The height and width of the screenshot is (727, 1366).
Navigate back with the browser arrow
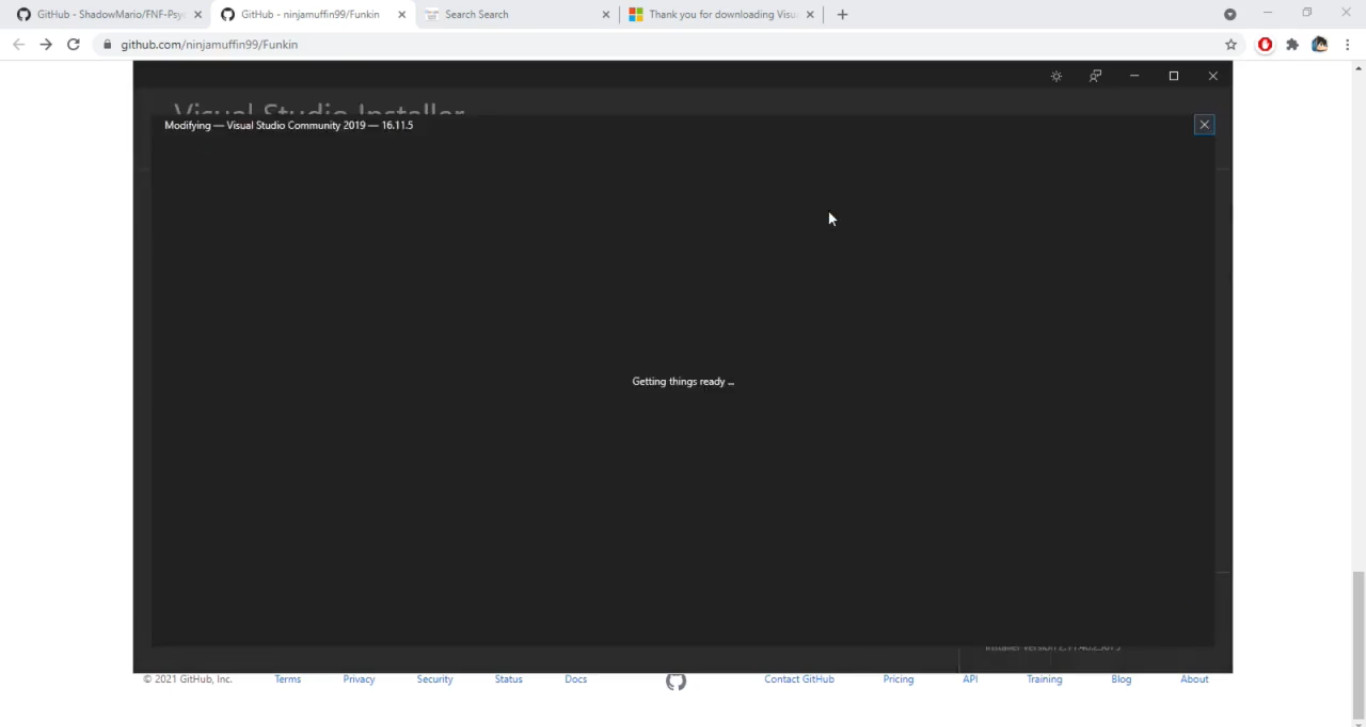(18, 44)
